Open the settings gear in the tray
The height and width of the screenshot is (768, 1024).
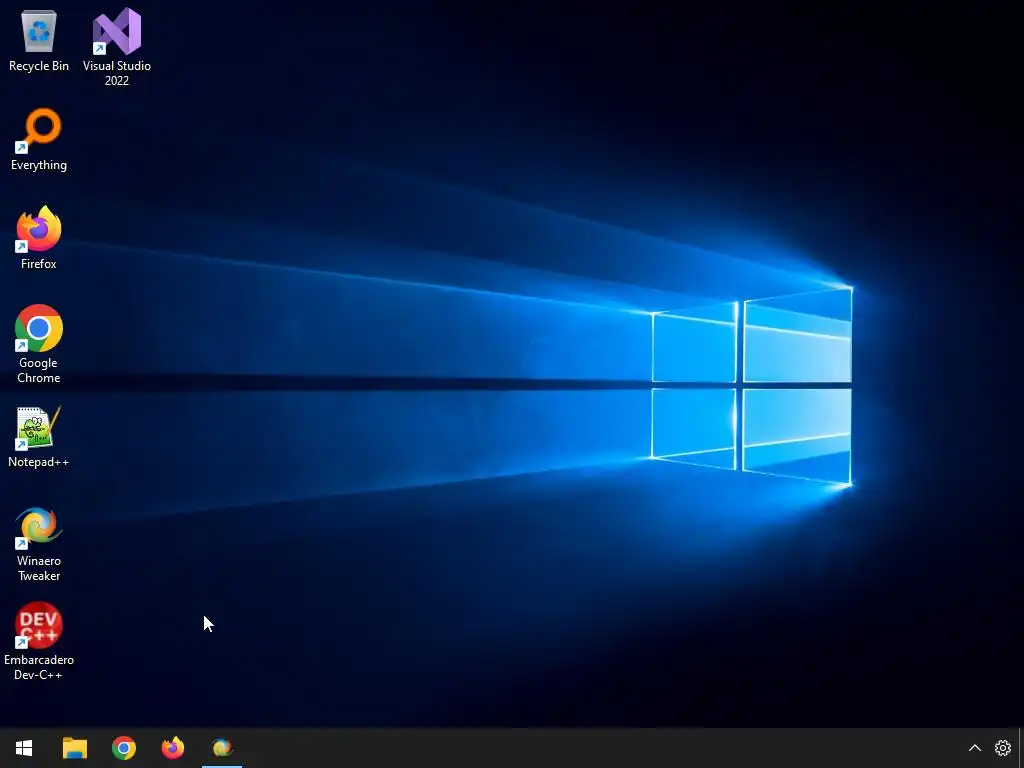pos(1002,748)
